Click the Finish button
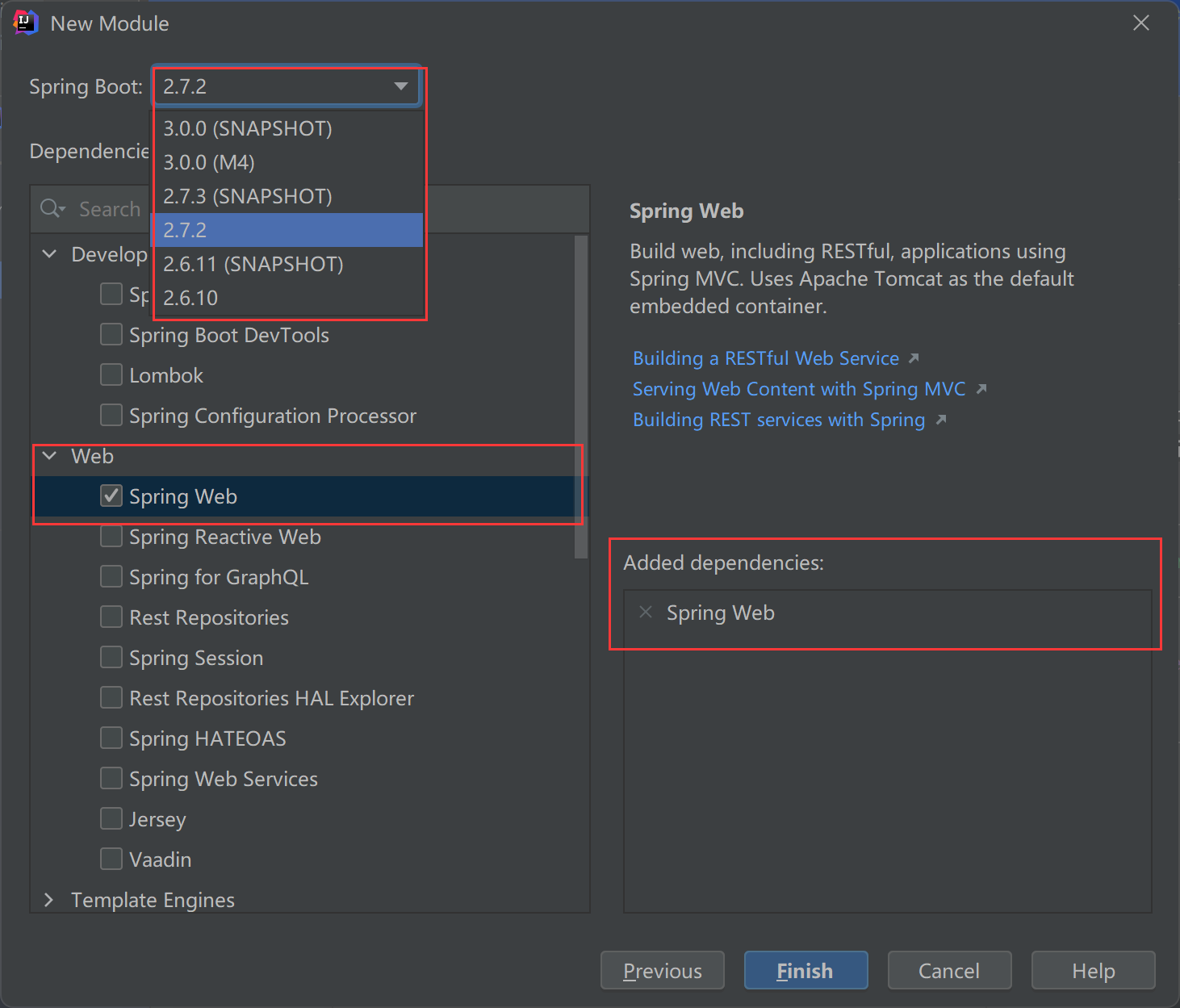The height and width of the screenshot is (1008, 1180). [x=805, y=970]
